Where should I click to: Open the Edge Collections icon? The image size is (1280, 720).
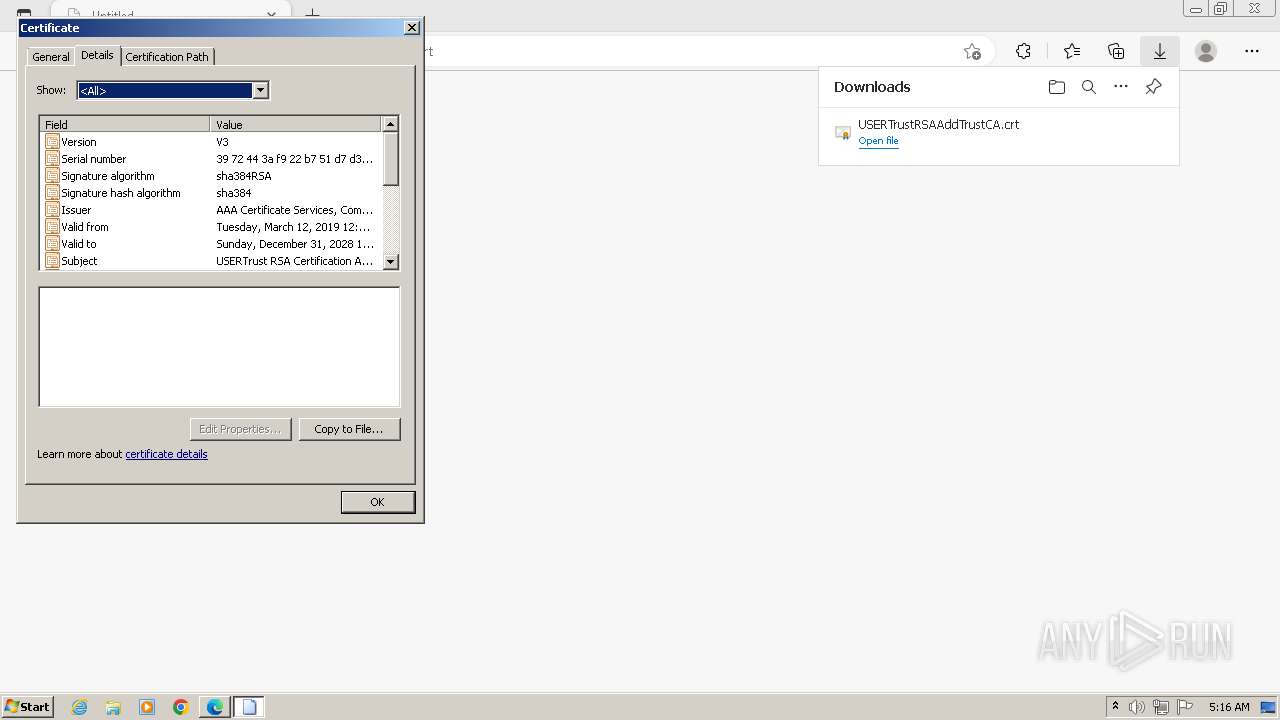(x=1116, y=51)
